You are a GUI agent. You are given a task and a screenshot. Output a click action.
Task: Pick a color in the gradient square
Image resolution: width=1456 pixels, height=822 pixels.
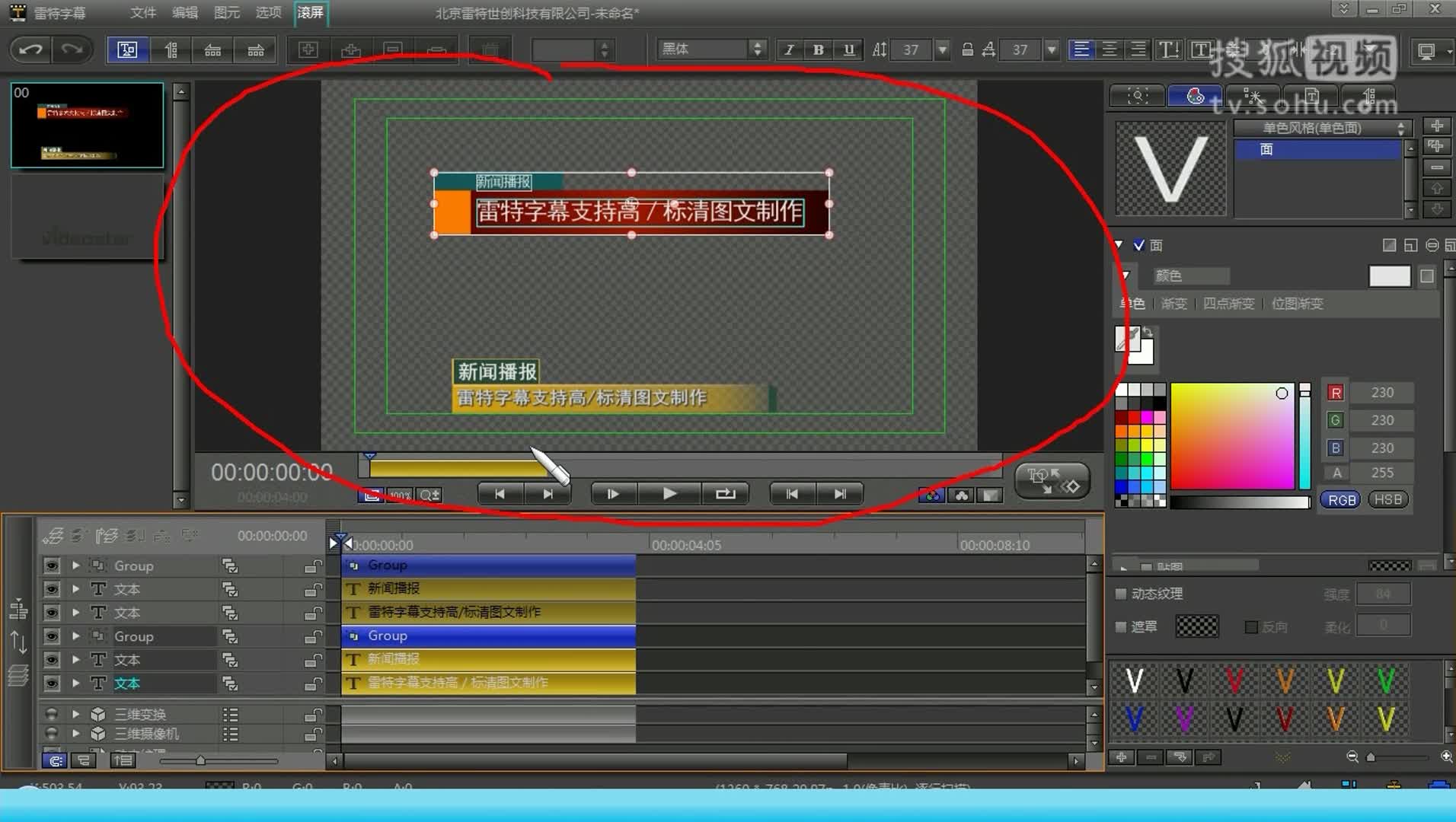[1232, 436]
